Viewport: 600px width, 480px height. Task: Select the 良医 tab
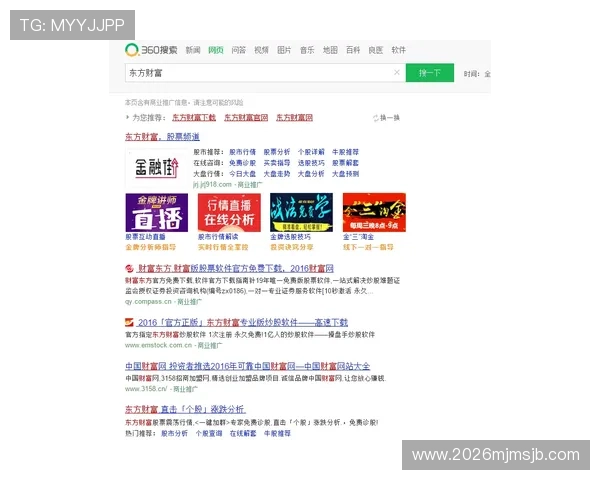[376, 50]
